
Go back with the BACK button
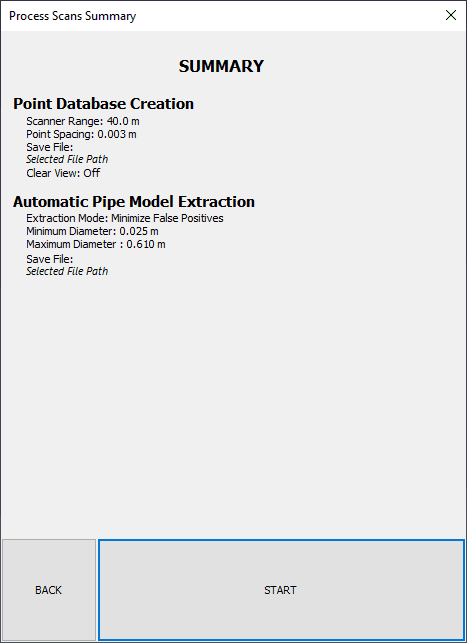[x=48, y=590]
